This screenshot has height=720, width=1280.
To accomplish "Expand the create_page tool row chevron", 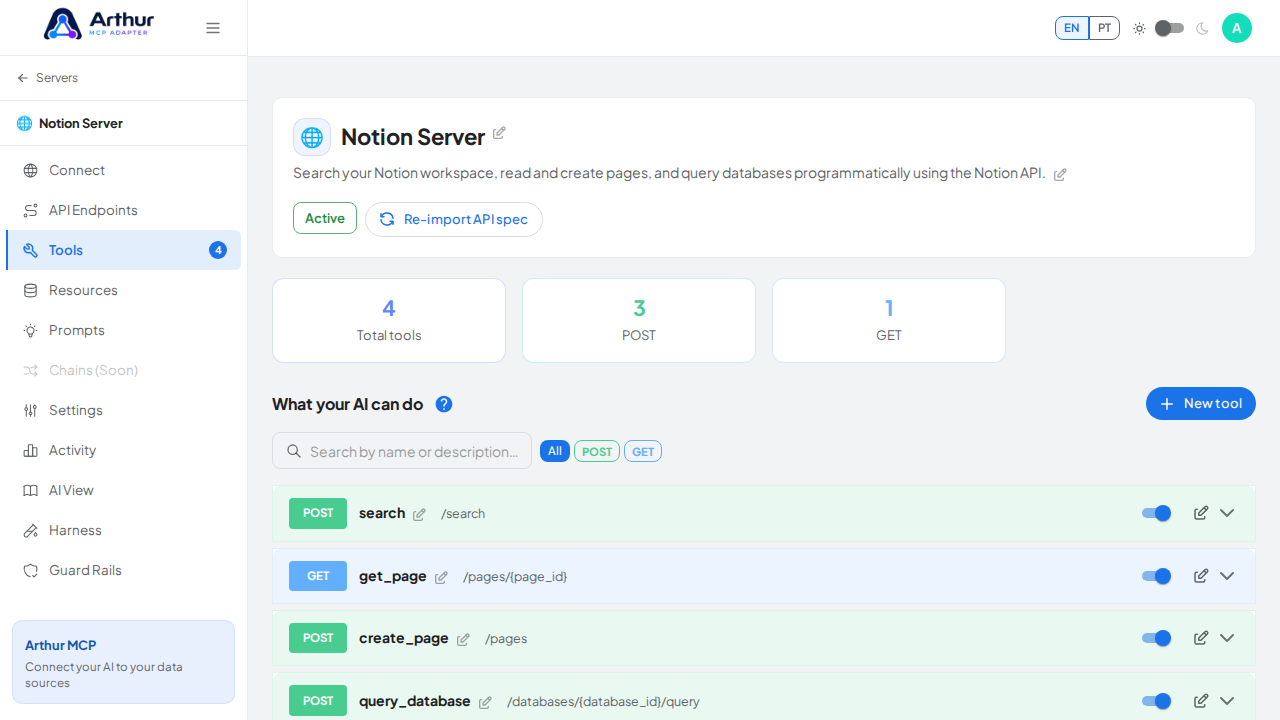I will click(x=1227, y=638).
